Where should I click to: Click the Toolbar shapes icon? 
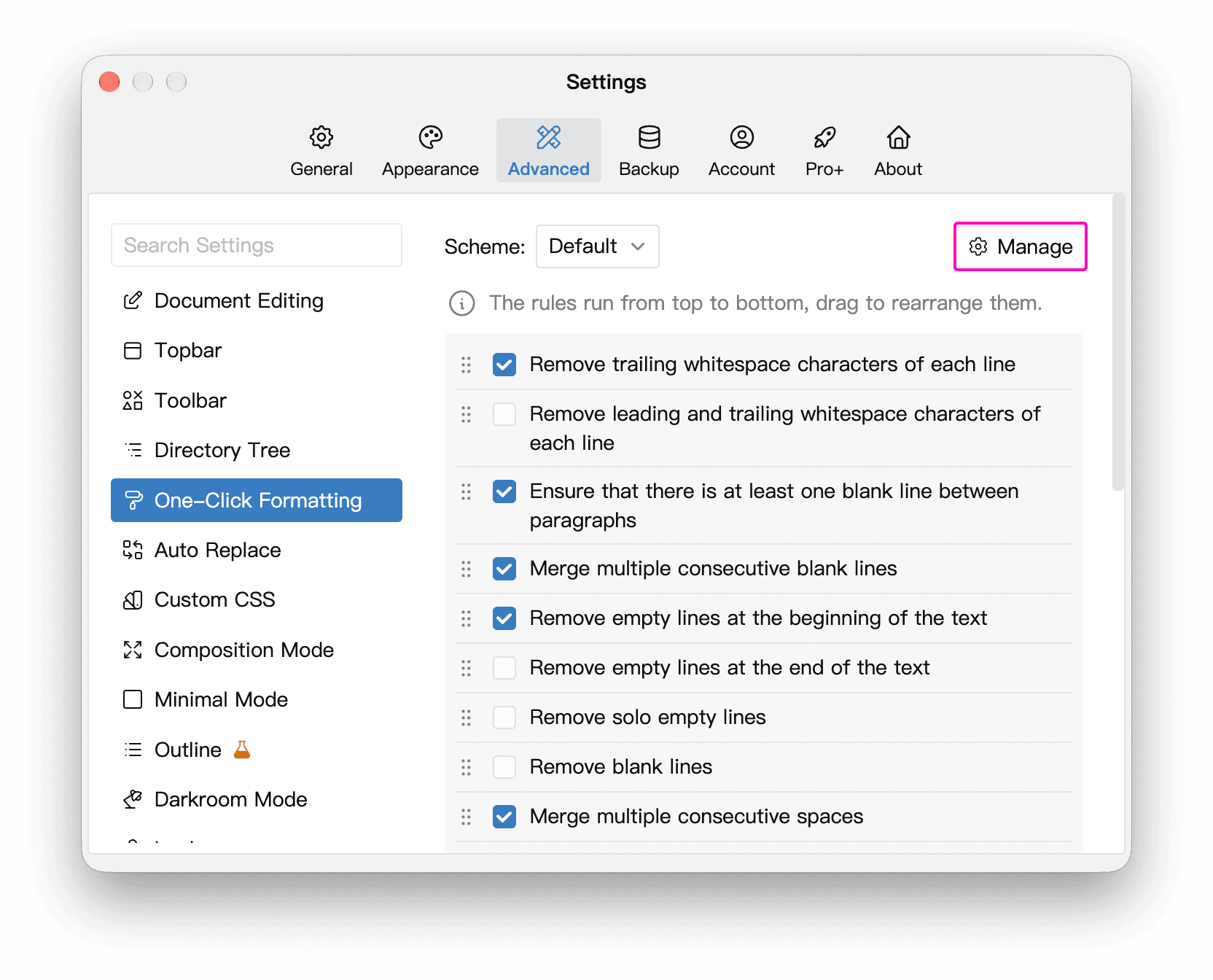pyautogui.click(x=133, y=400)
